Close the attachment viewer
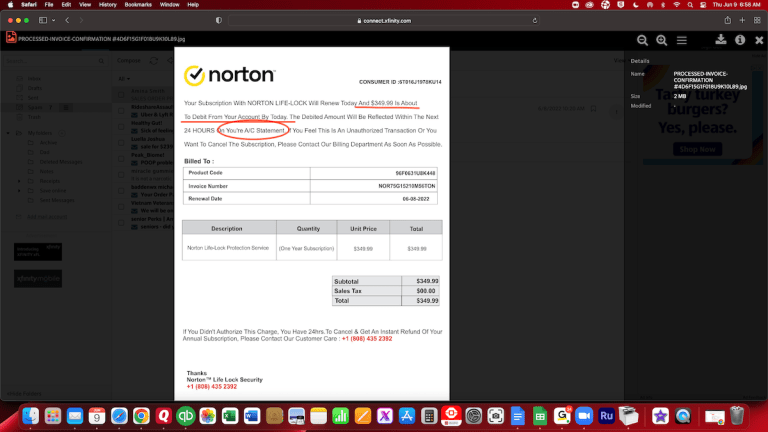This screenshot has width=768, height=432. pyautogui.click(x=759, y=40)
